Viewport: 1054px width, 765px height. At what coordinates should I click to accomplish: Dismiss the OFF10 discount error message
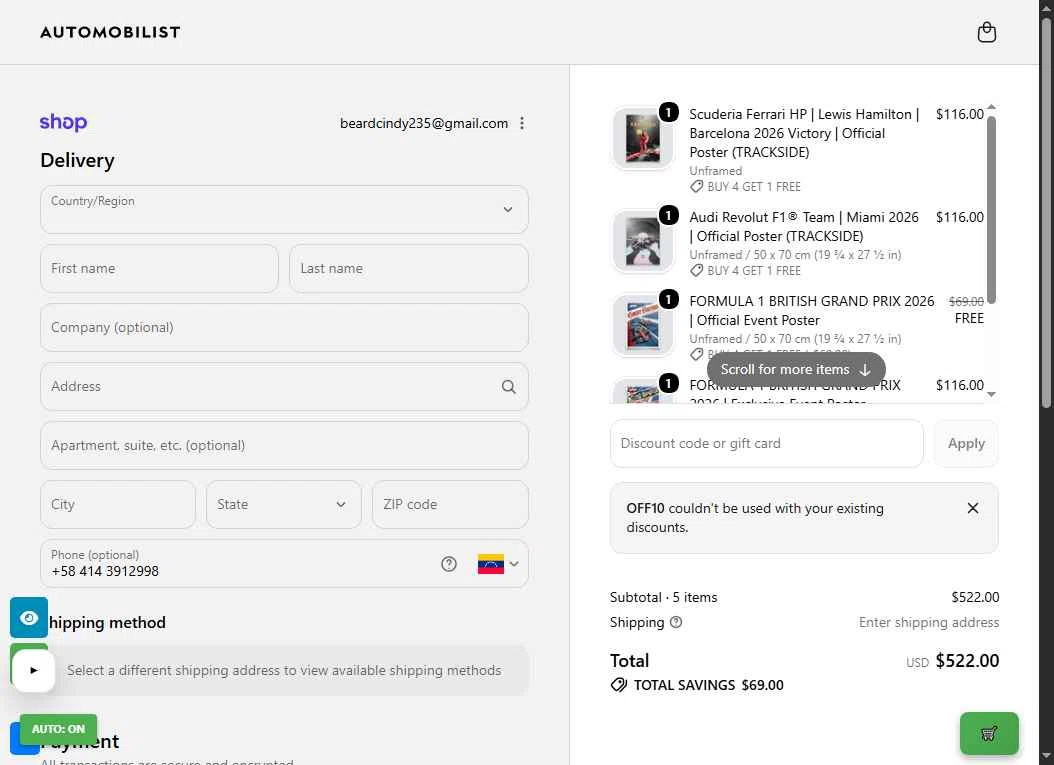973,508
